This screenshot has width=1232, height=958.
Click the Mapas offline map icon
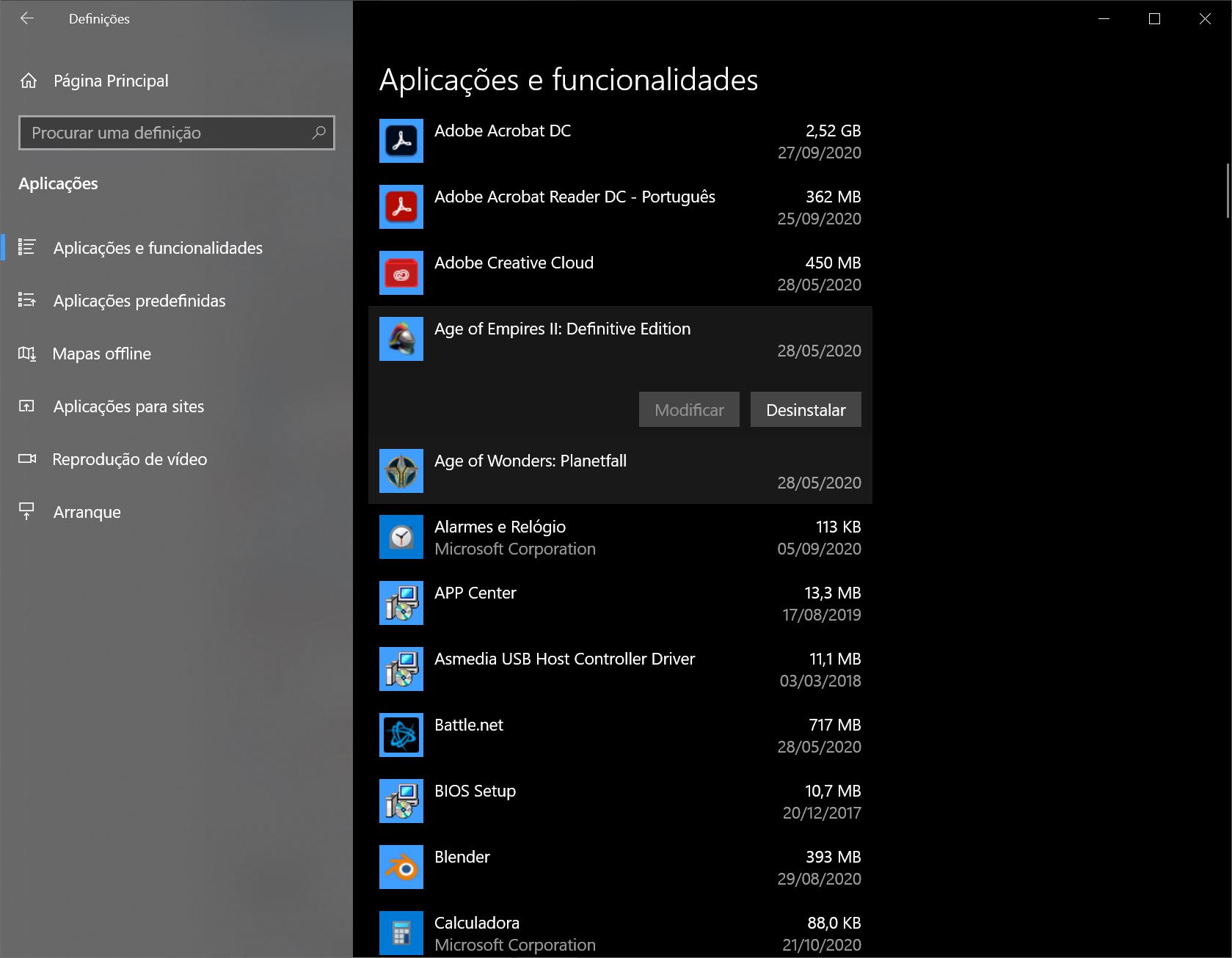tap(26, 354)
